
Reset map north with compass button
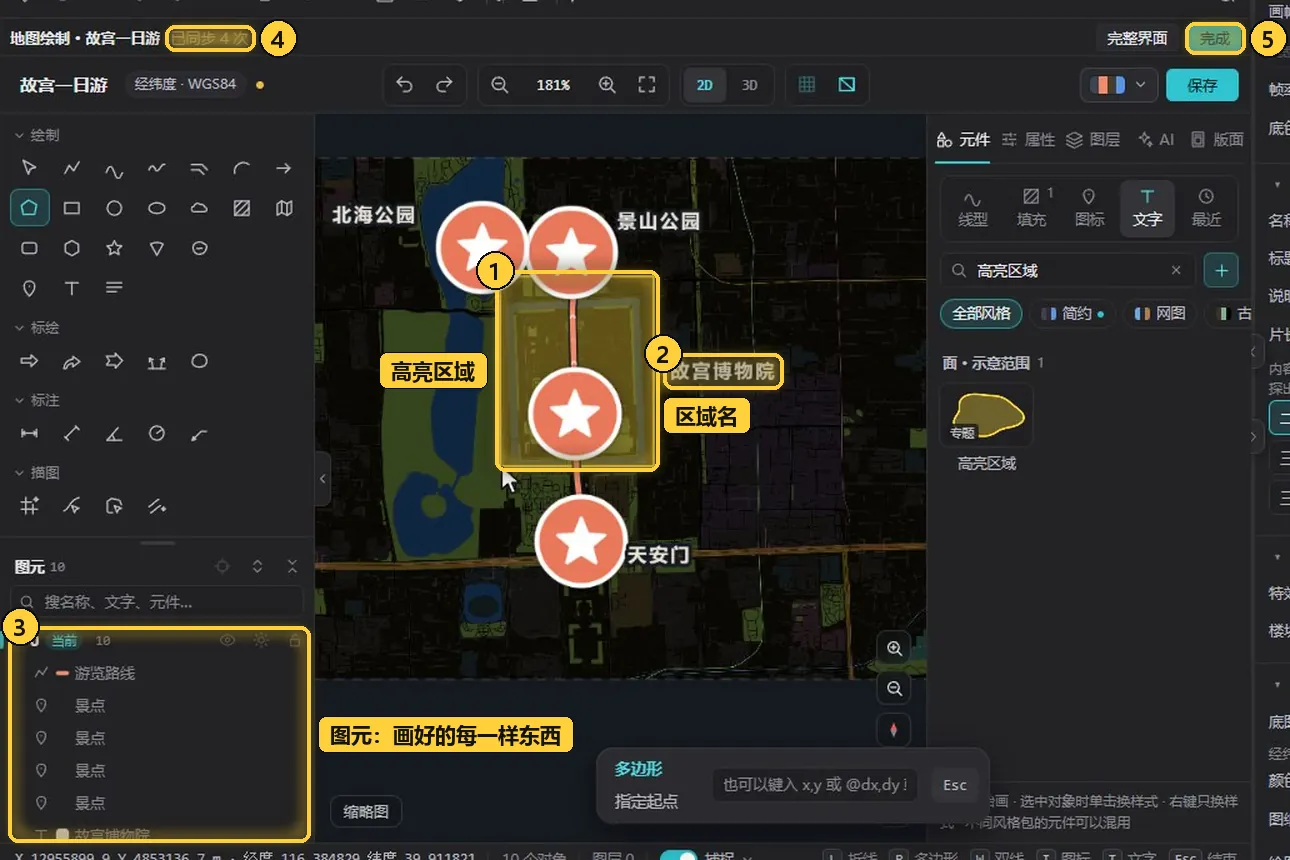(894, 730)
